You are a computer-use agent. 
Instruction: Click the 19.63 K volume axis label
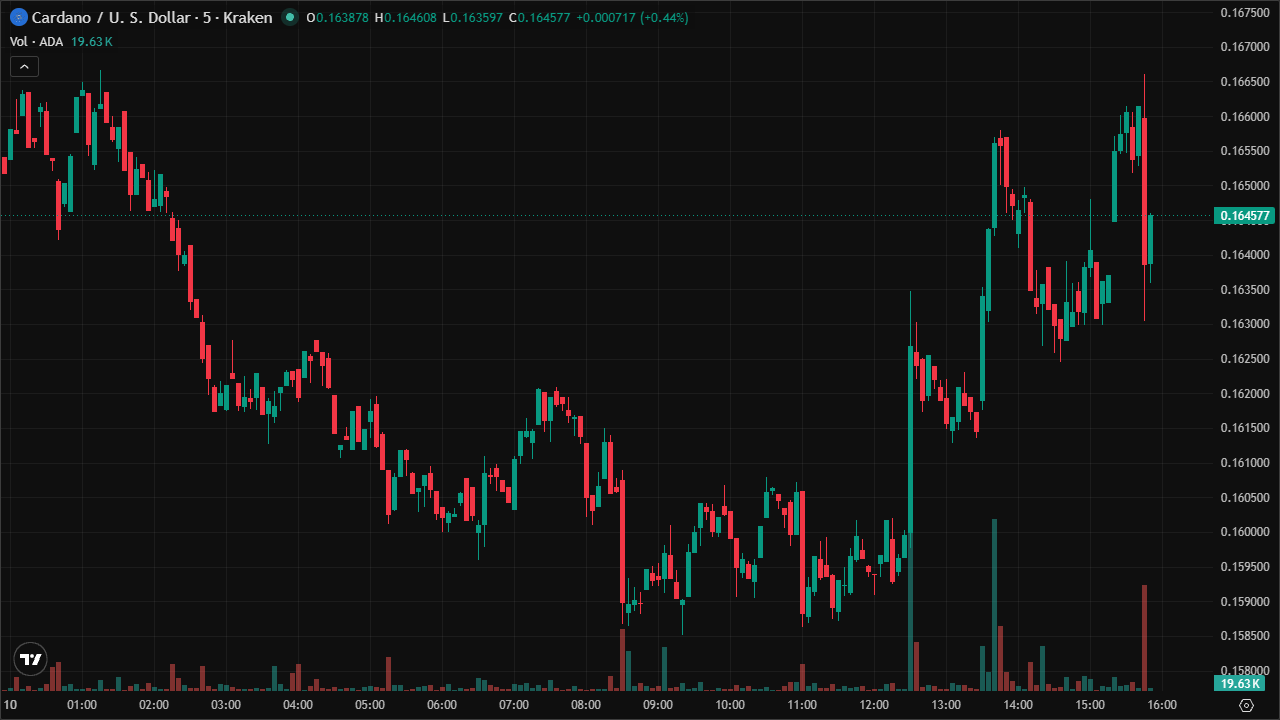pos(1242,683)
